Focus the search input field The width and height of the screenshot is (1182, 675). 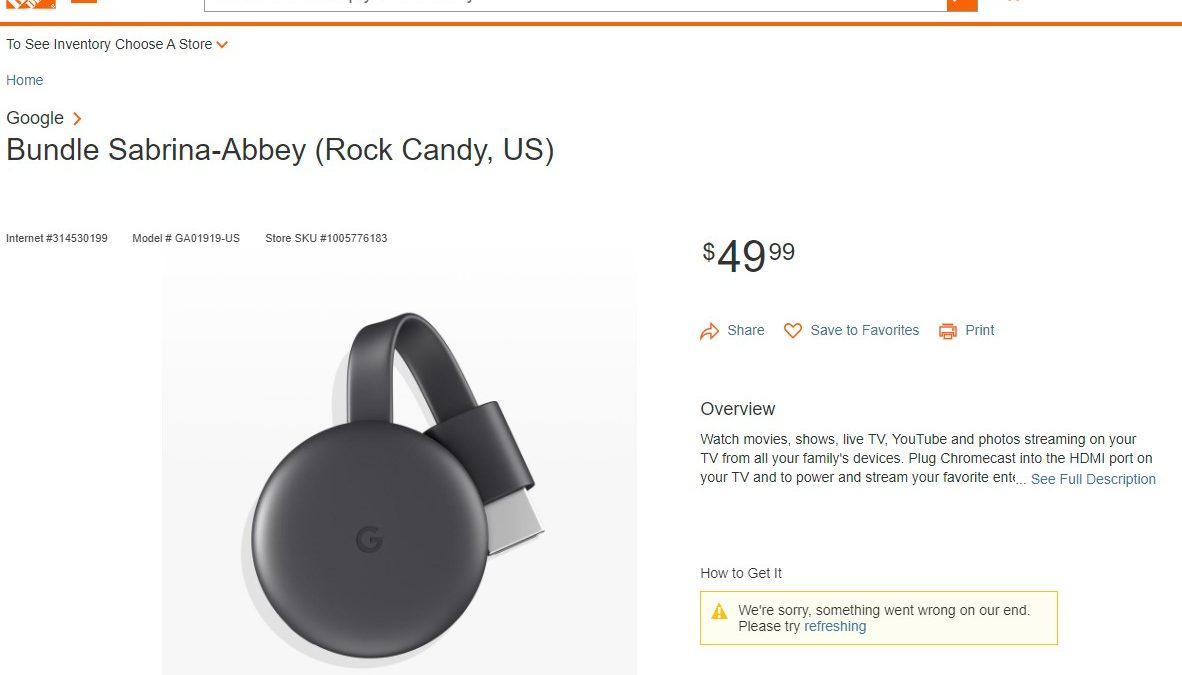pos(575,4)
